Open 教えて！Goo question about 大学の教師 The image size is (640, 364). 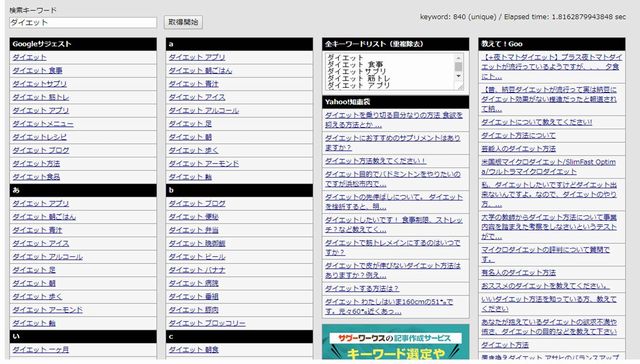pyautogui.click(x=549, y=227)
